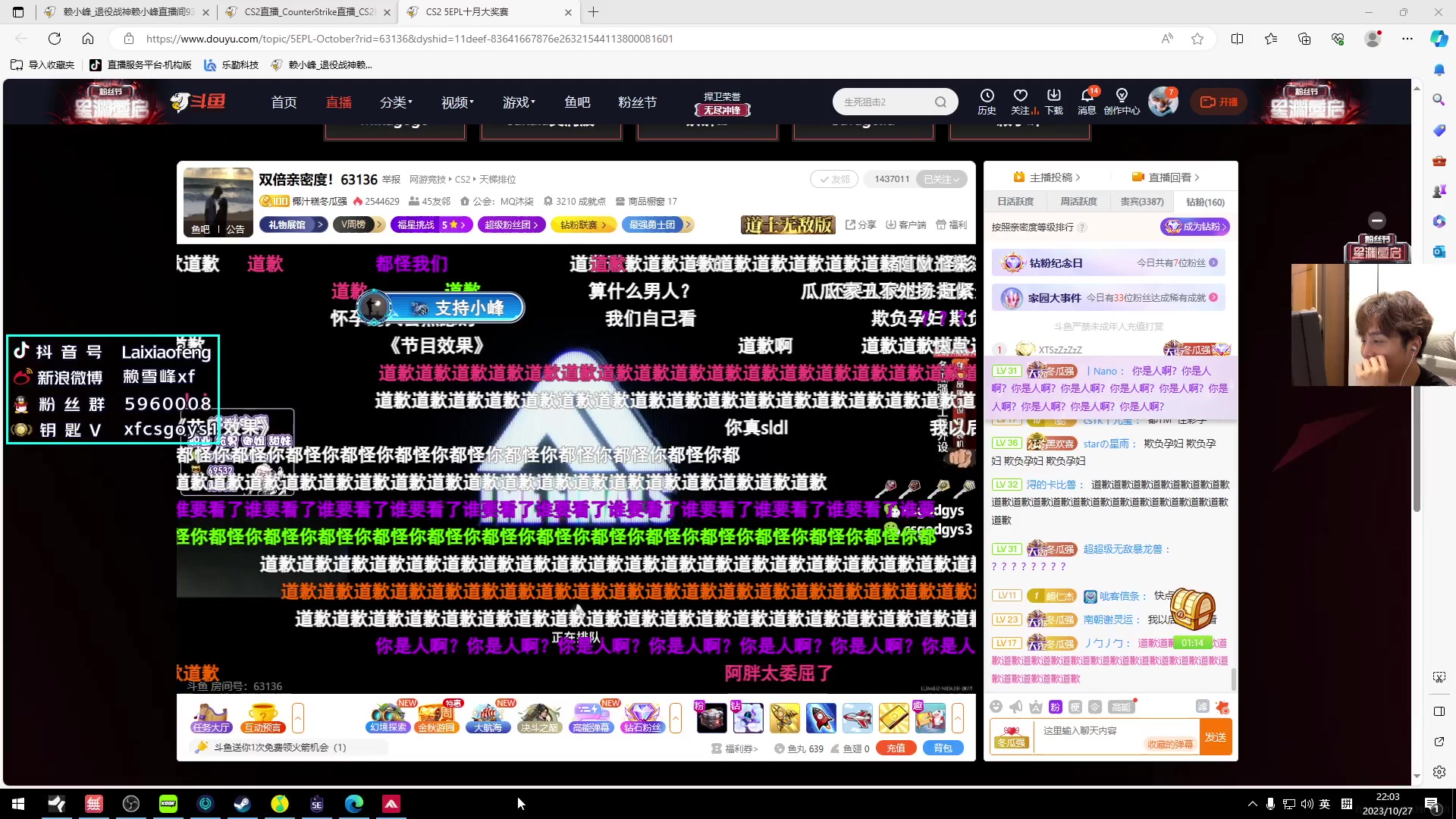The width and height of the screenshot is (1456, 819).
Task: Open the 任务大厅 task hall icon
Action: pyautogui.click(x=211, y=717)
